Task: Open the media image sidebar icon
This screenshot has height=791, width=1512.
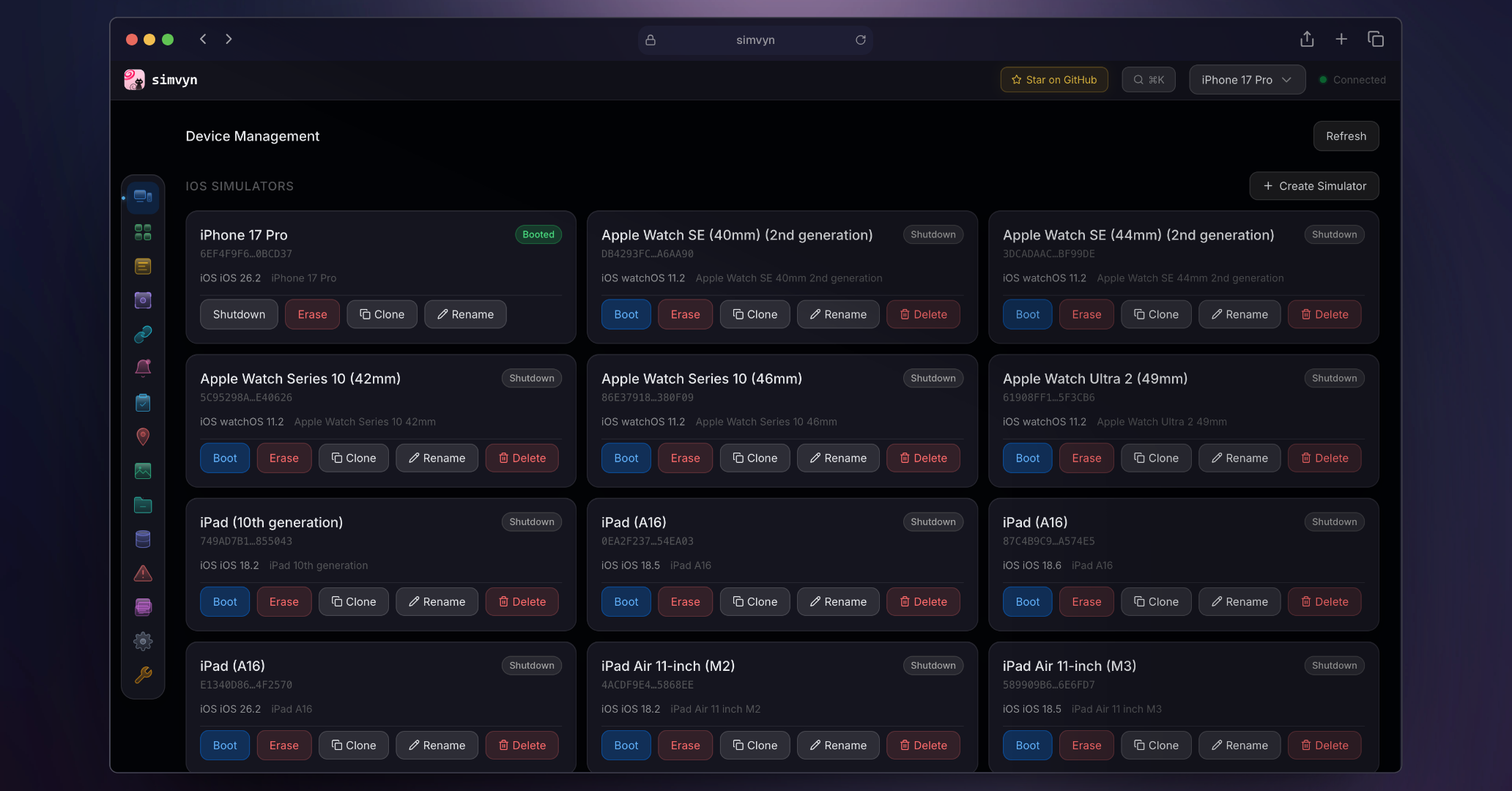Action: (143, 471)
